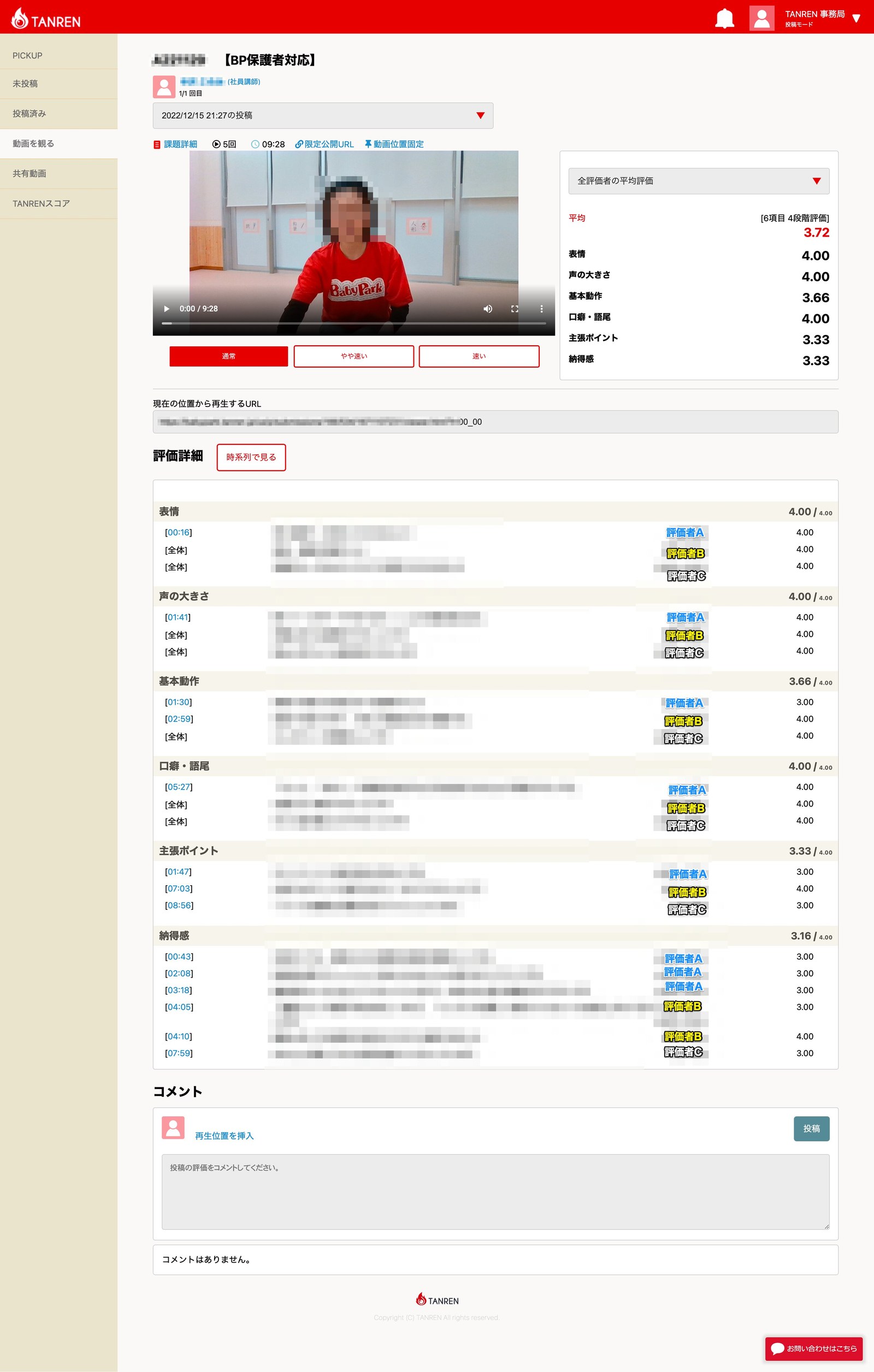Click the comment text area

pos(495,1192)
